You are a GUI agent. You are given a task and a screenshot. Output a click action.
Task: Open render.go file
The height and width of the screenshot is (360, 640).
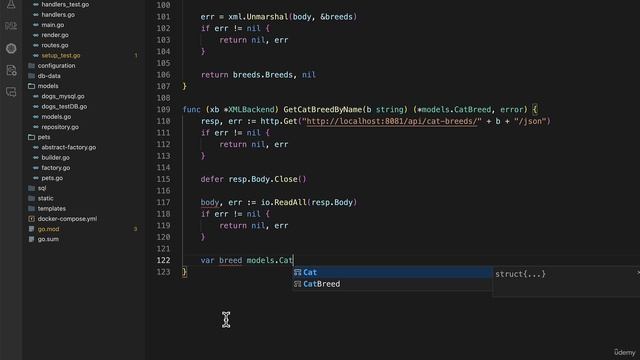pyautogui.click(x=55, y=35)
